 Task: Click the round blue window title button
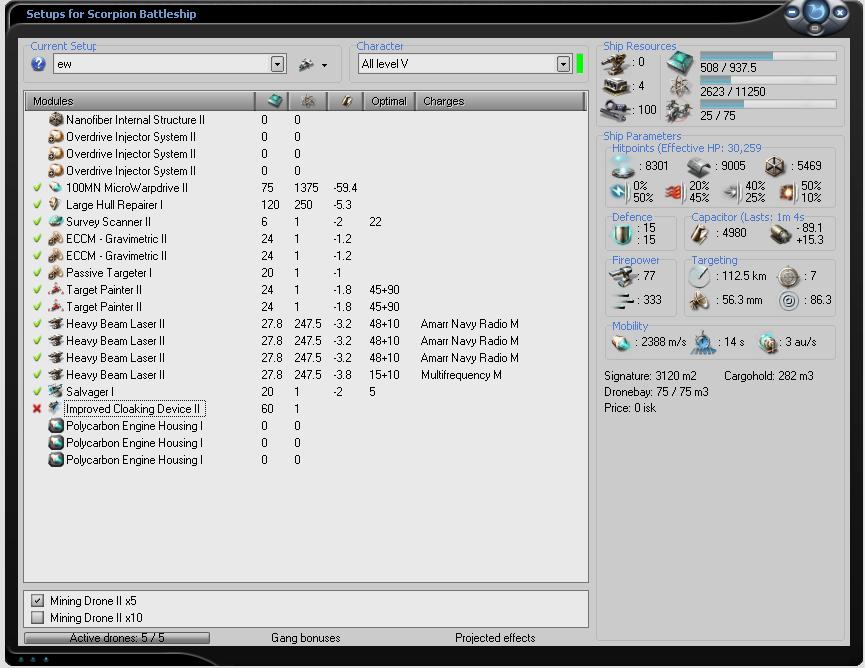tap(816, 12)
